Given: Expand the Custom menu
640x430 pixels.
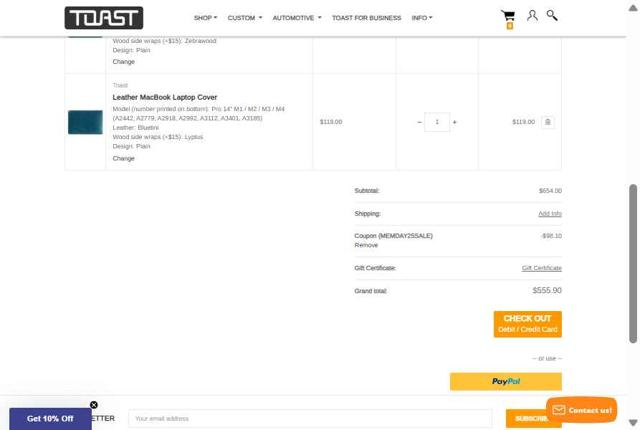Looking at the screenshot, I should pyautogui.click(x=245, y=18).
